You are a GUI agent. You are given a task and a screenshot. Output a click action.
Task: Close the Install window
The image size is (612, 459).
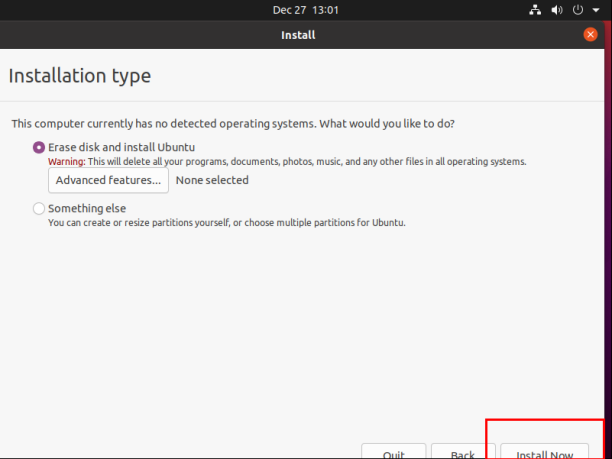(590, 35)
